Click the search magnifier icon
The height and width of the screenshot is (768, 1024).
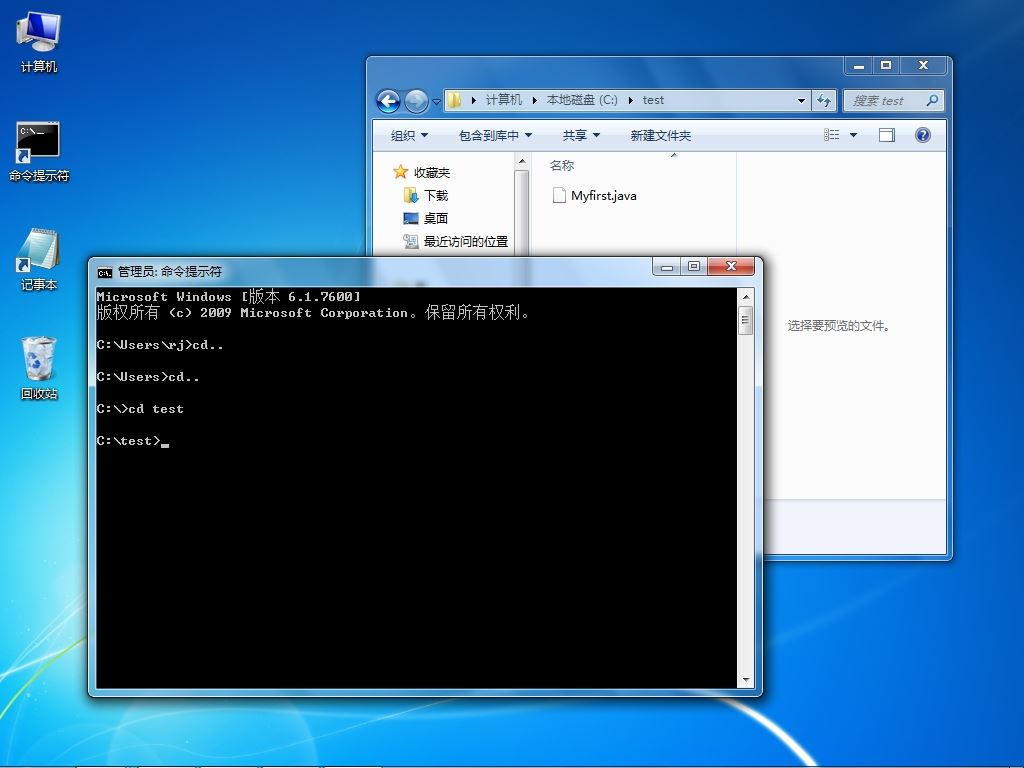coord(932,101)
